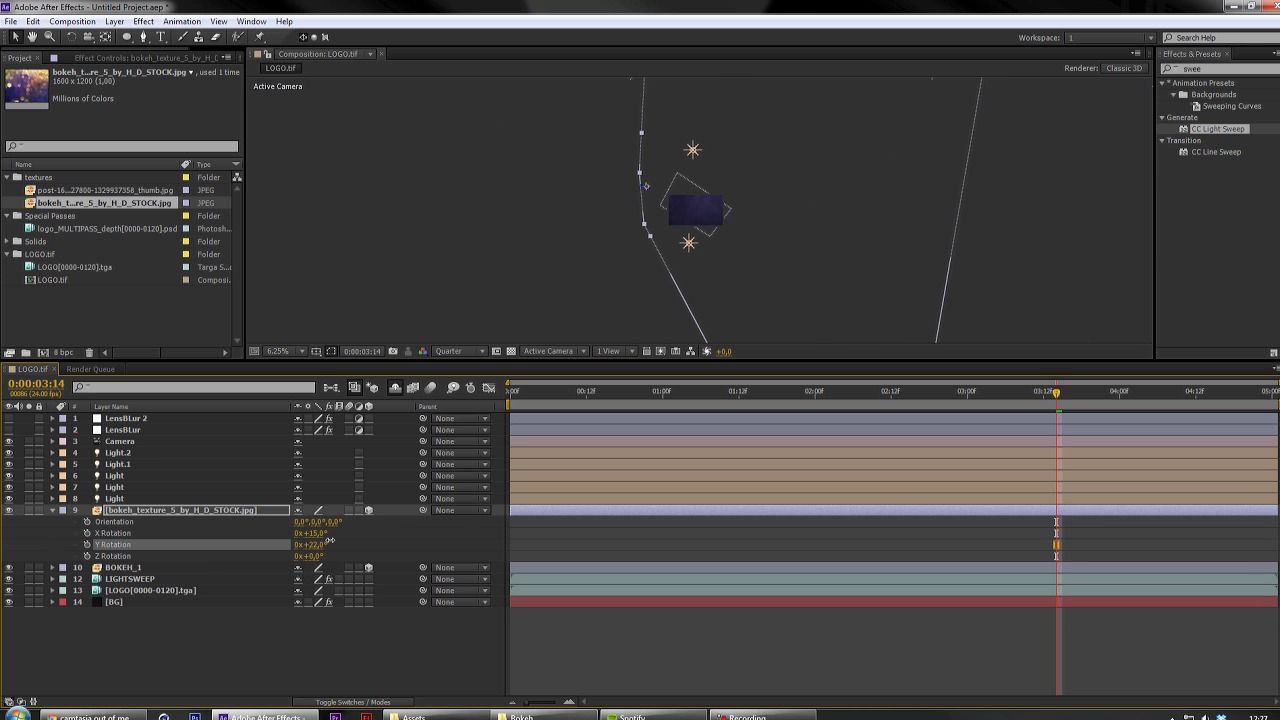Select the Horizontal Type tool
This screenshot has width=1280, height=720.
[x=160, y=37]
